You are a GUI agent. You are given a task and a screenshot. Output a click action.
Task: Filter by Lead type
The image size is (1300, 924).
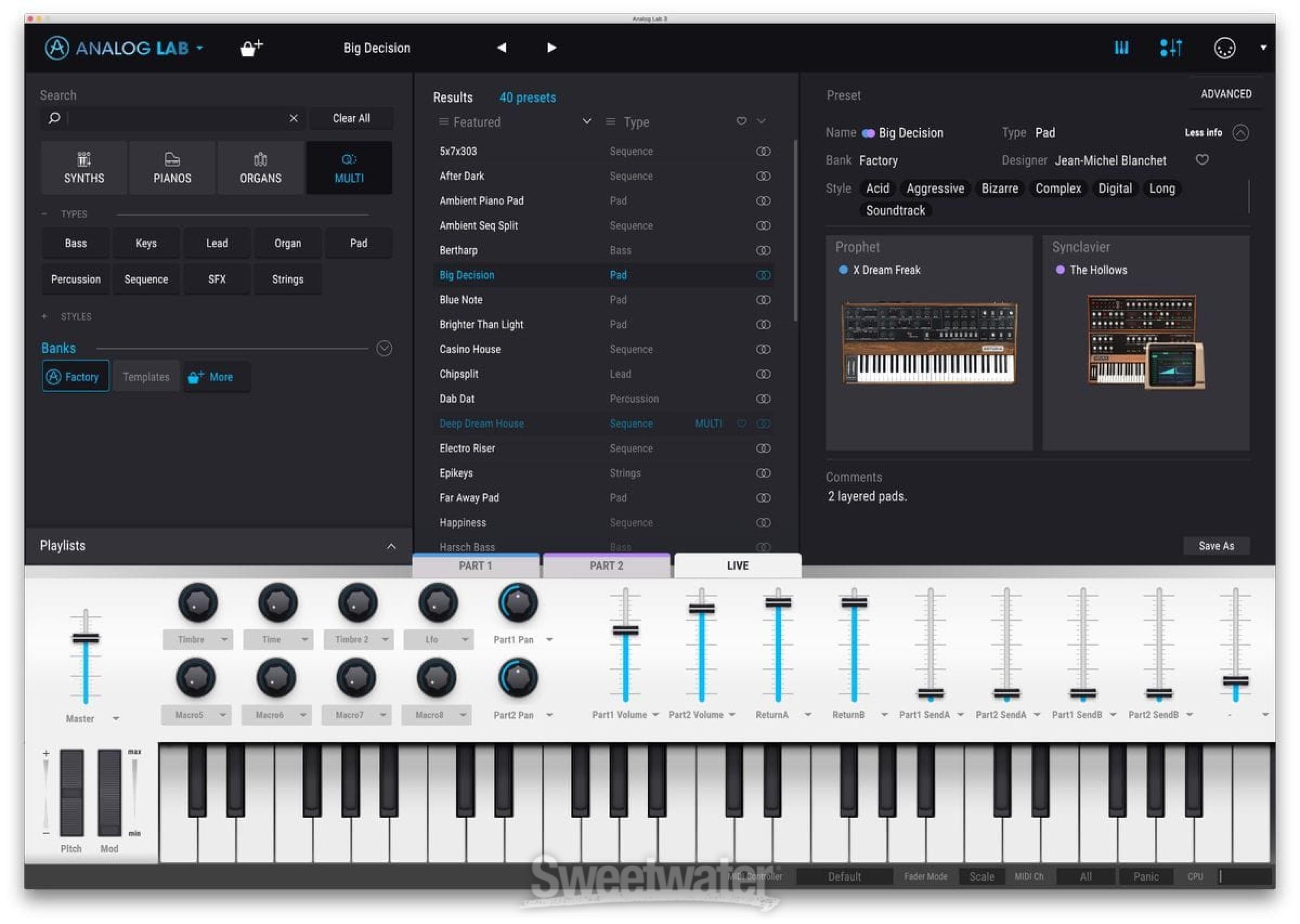217,244
